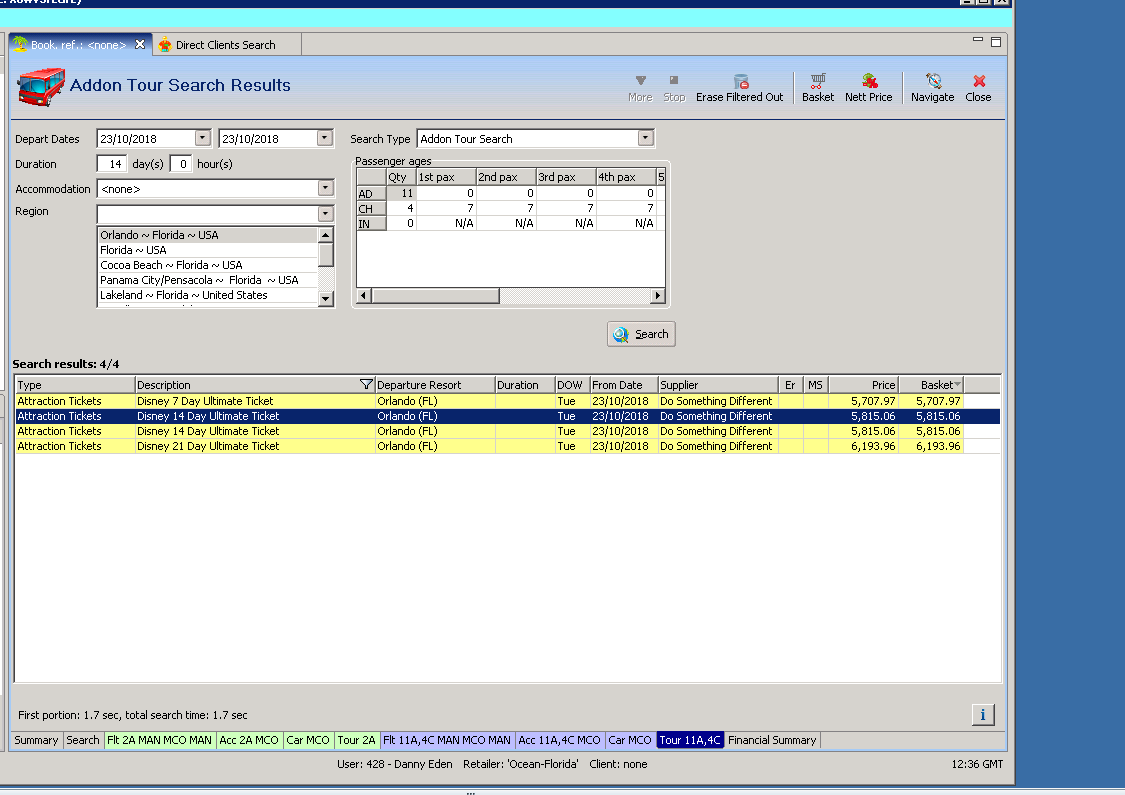The image size is (1125, 795).
Task: Switch to Direct Clients Search tab
Action: pos(225,45)
